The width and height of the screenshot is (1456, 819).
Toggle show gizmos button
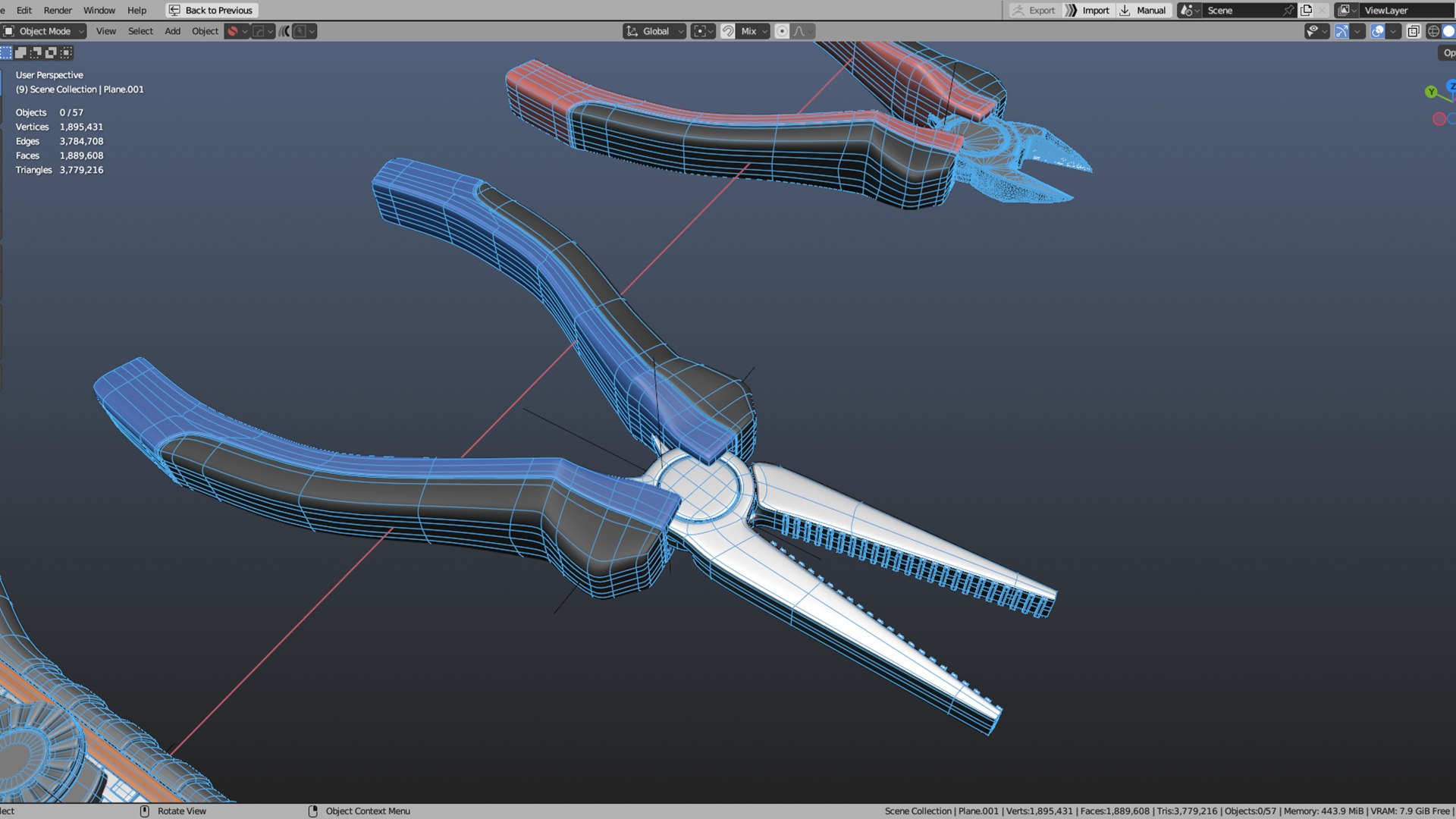[1341, 31]
